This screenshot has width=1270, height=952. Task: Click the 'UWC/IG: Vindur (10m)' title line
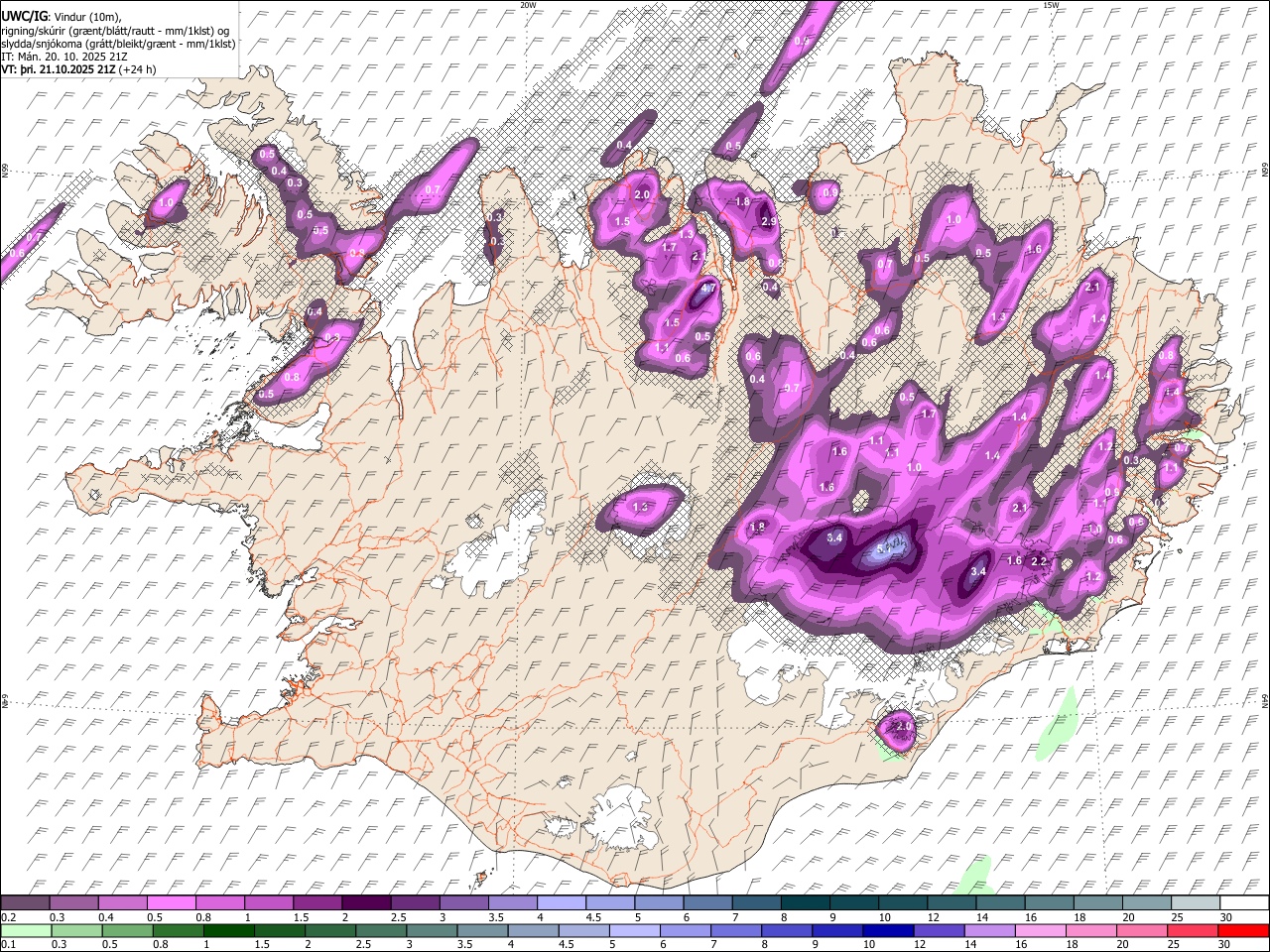tap(61, 17)
